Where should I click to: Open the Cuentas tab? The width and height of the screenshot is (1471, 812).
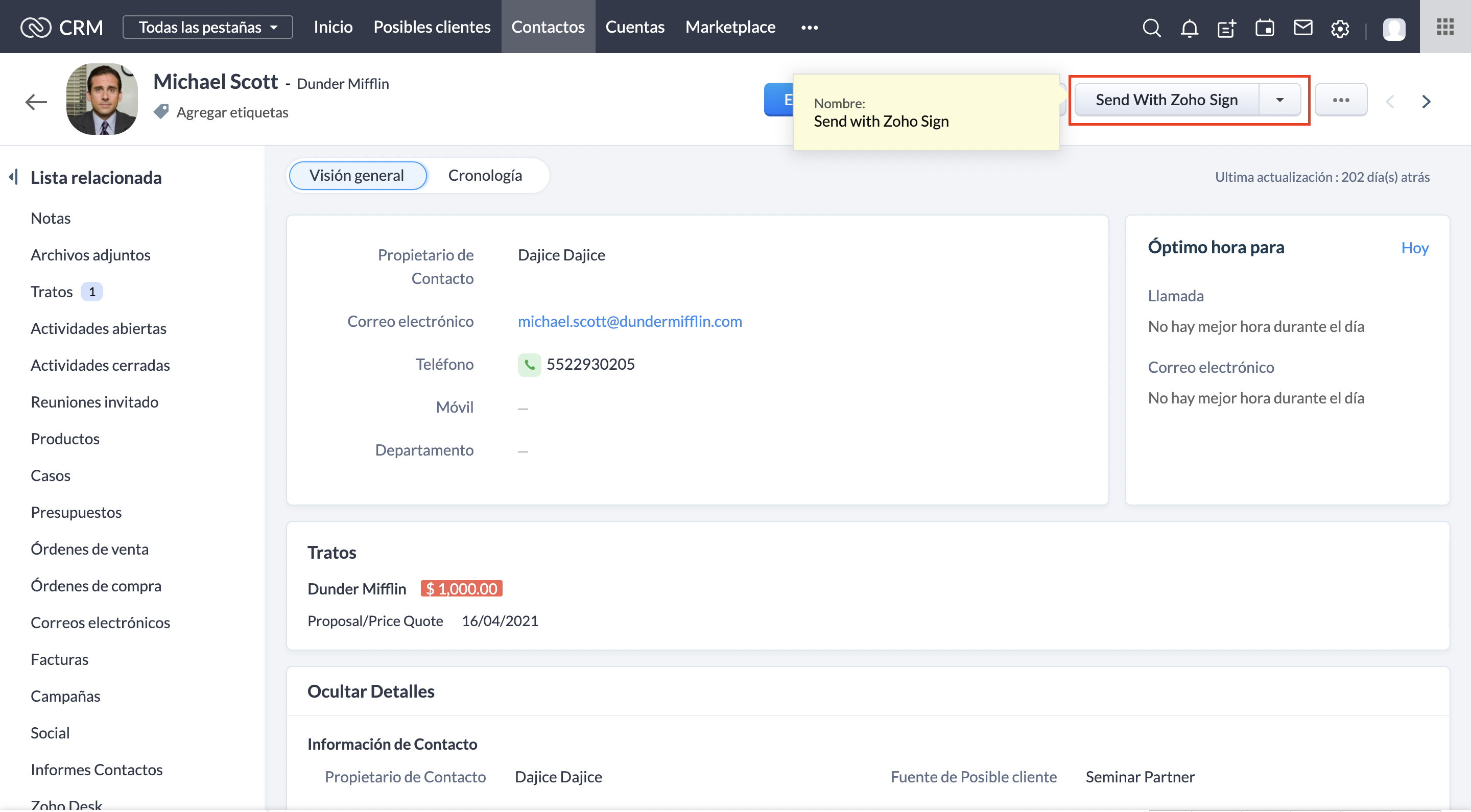tap(635, 27)
